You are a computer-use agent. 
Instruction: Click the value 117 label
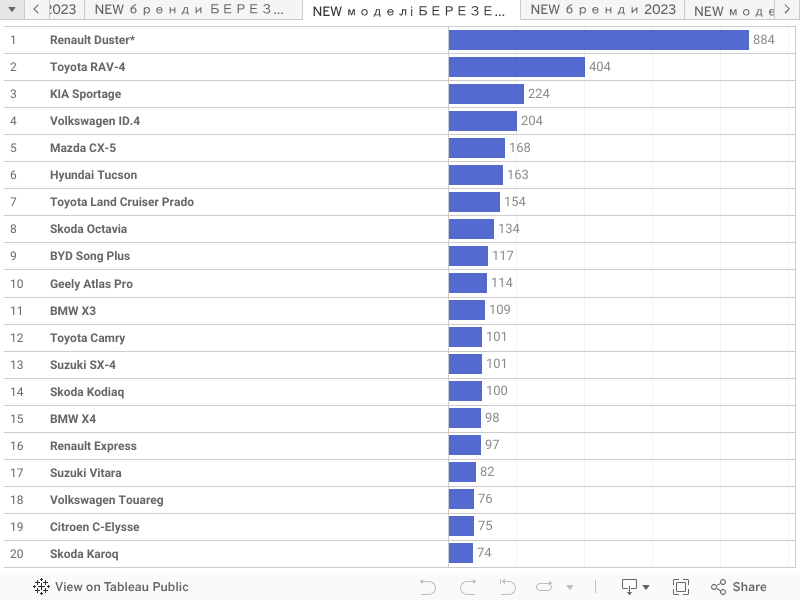pos(503,256)
